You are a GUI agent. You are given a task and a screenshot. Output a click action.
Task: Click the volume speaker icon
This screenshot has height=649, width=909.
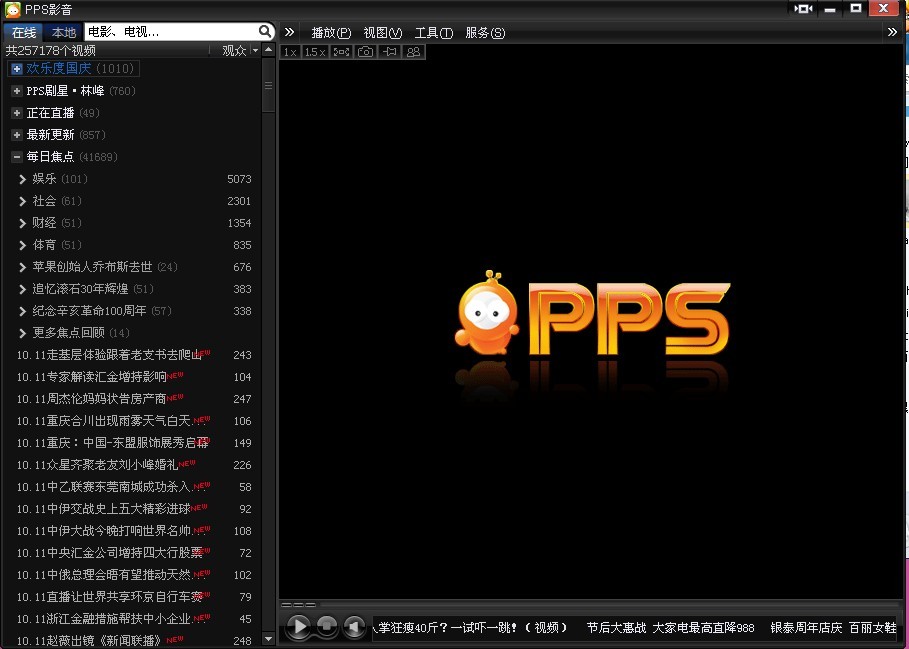pyautogui.click(x=354, y=627)
